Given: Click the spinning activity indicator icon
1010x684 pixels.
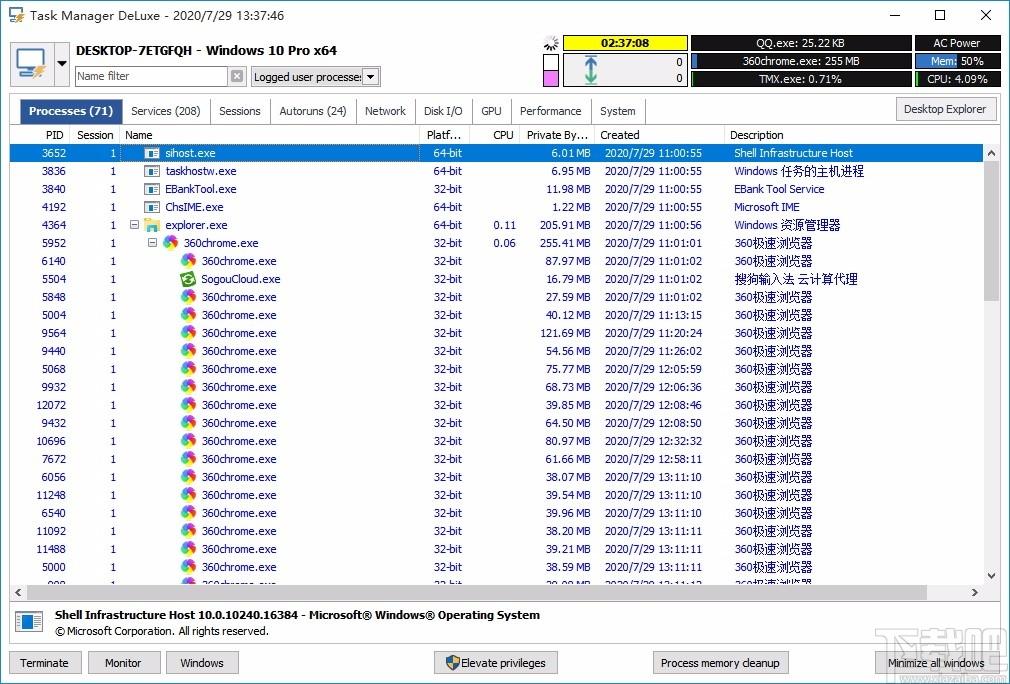Looking at the screenshot, I should pyautogui.click(x=551, y=43).
